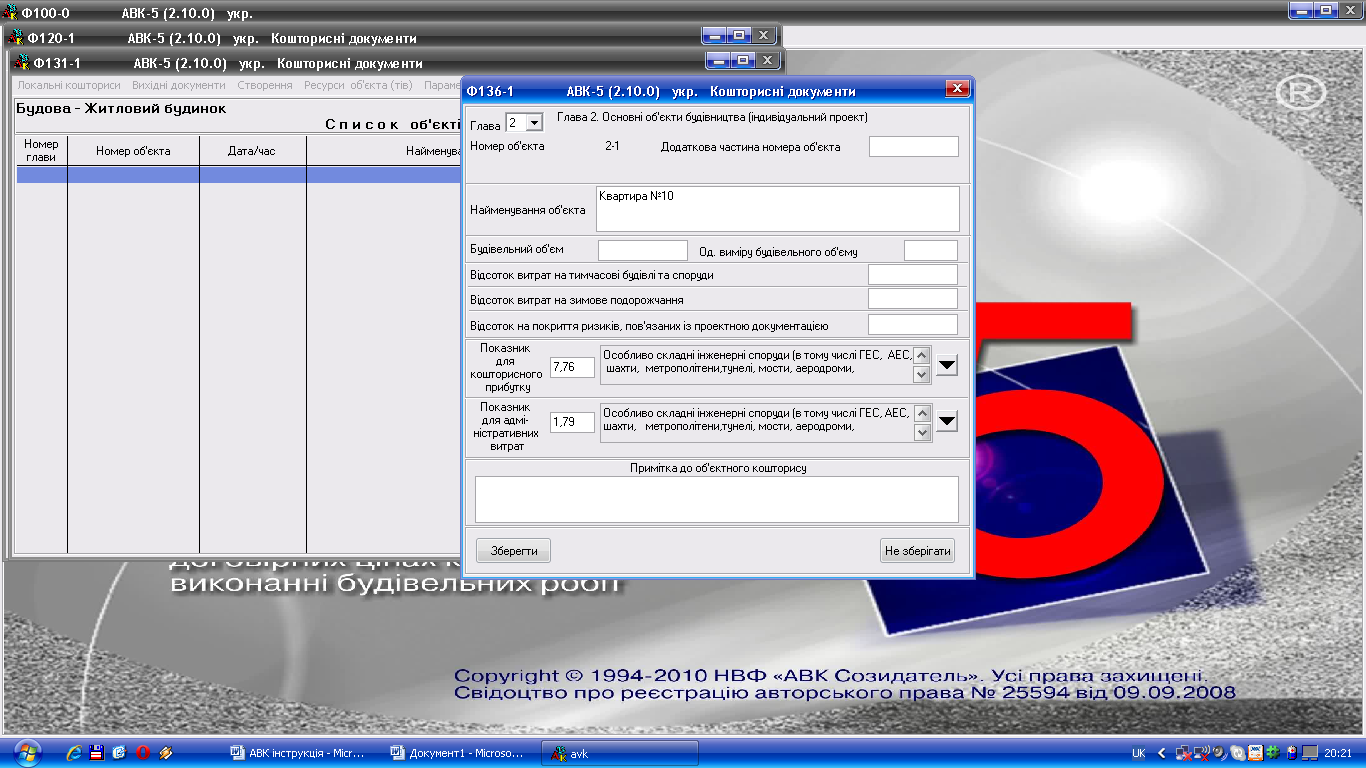Close the Ф136-1 dialog

(x=957, y=89)
